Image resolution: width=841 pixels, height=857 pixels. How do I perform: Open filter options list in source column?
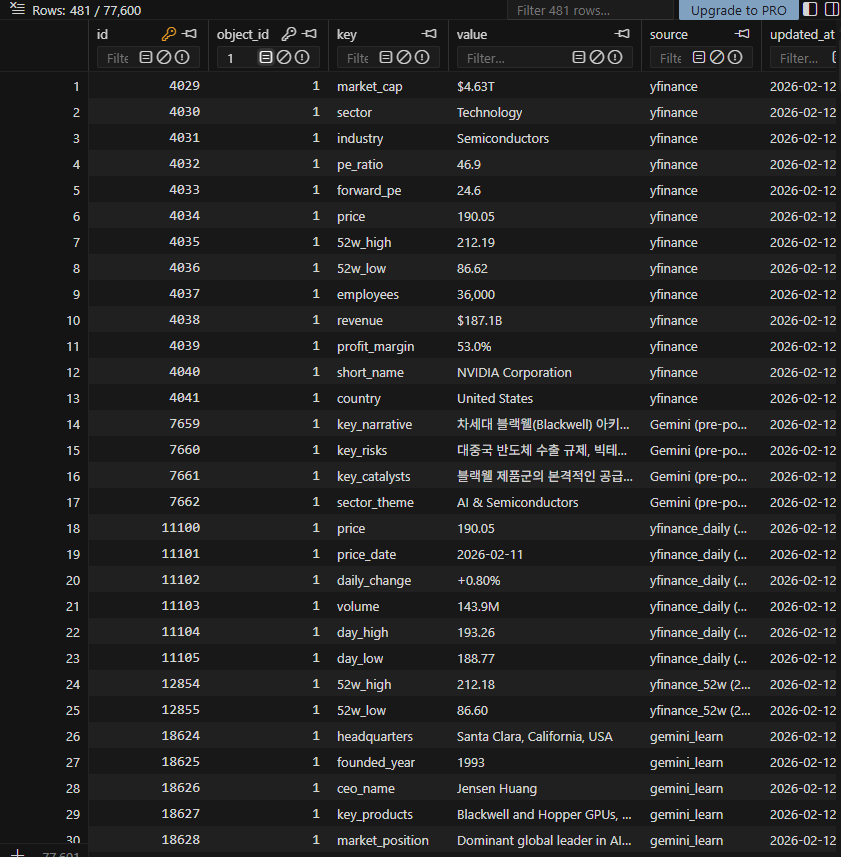pos(697,58)
